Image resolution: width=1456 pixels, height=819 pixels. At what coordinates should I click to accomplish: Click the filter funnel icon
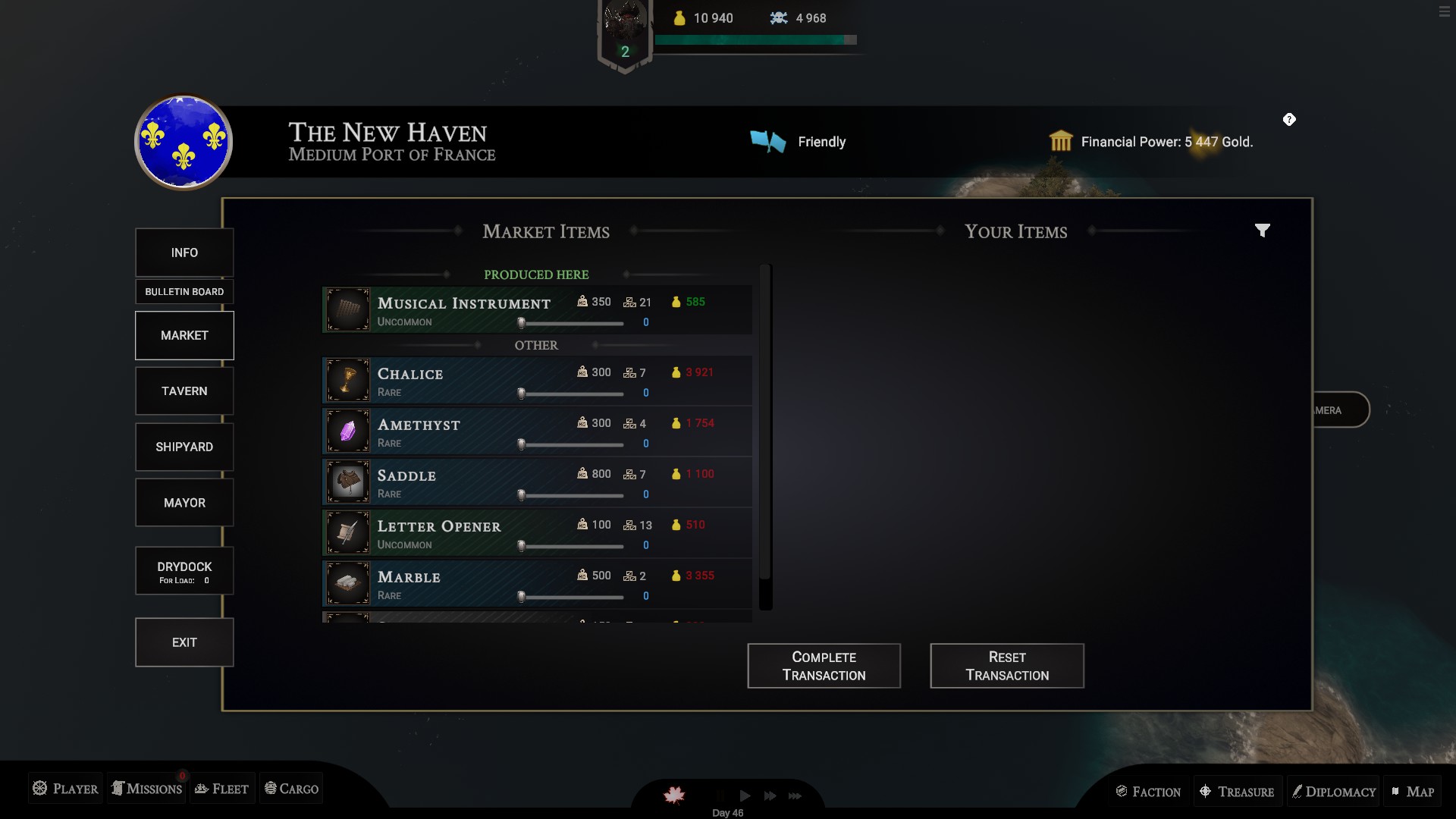tap(1262, 231)
